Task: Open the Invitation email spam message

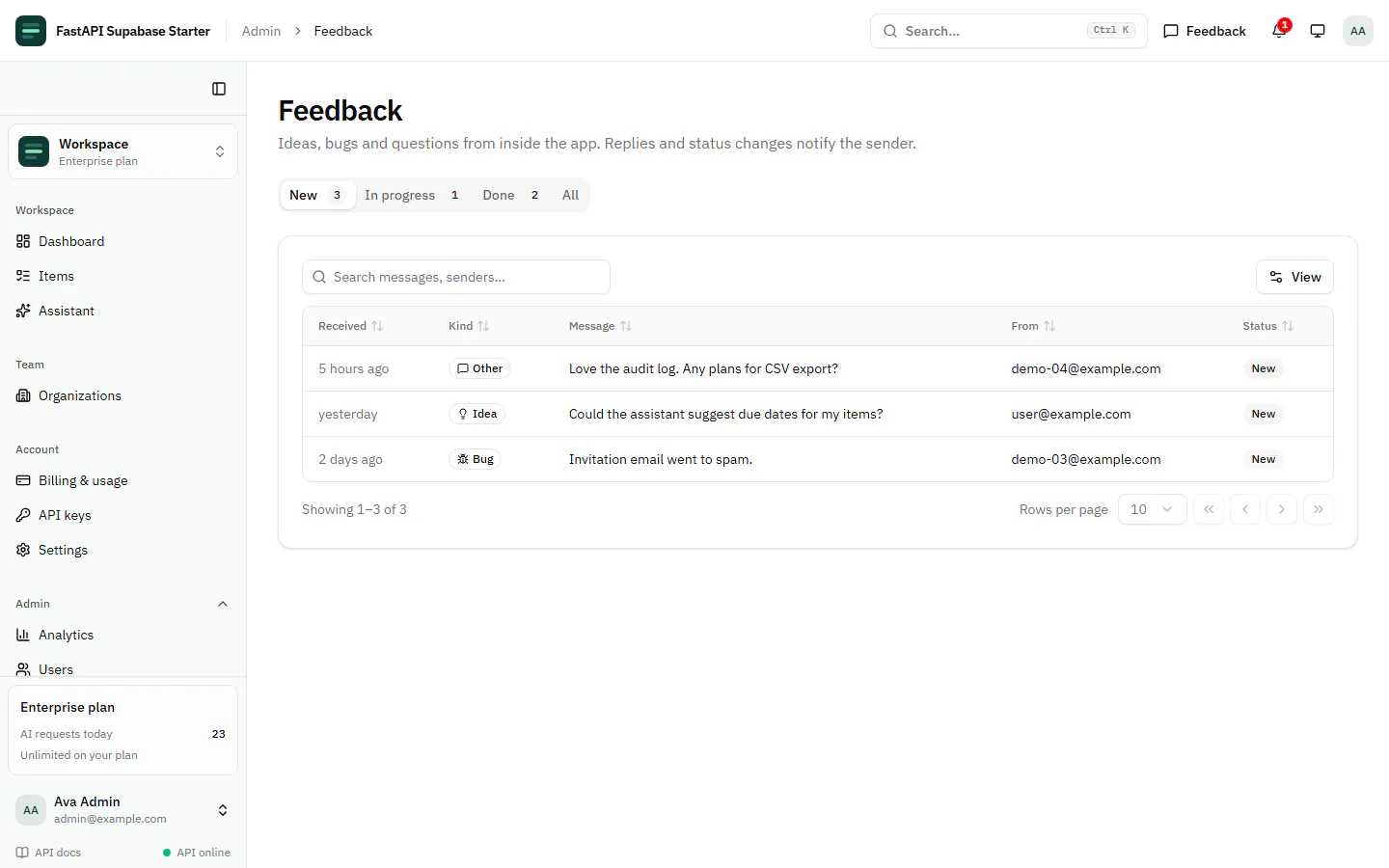Action: coord(661,459)
